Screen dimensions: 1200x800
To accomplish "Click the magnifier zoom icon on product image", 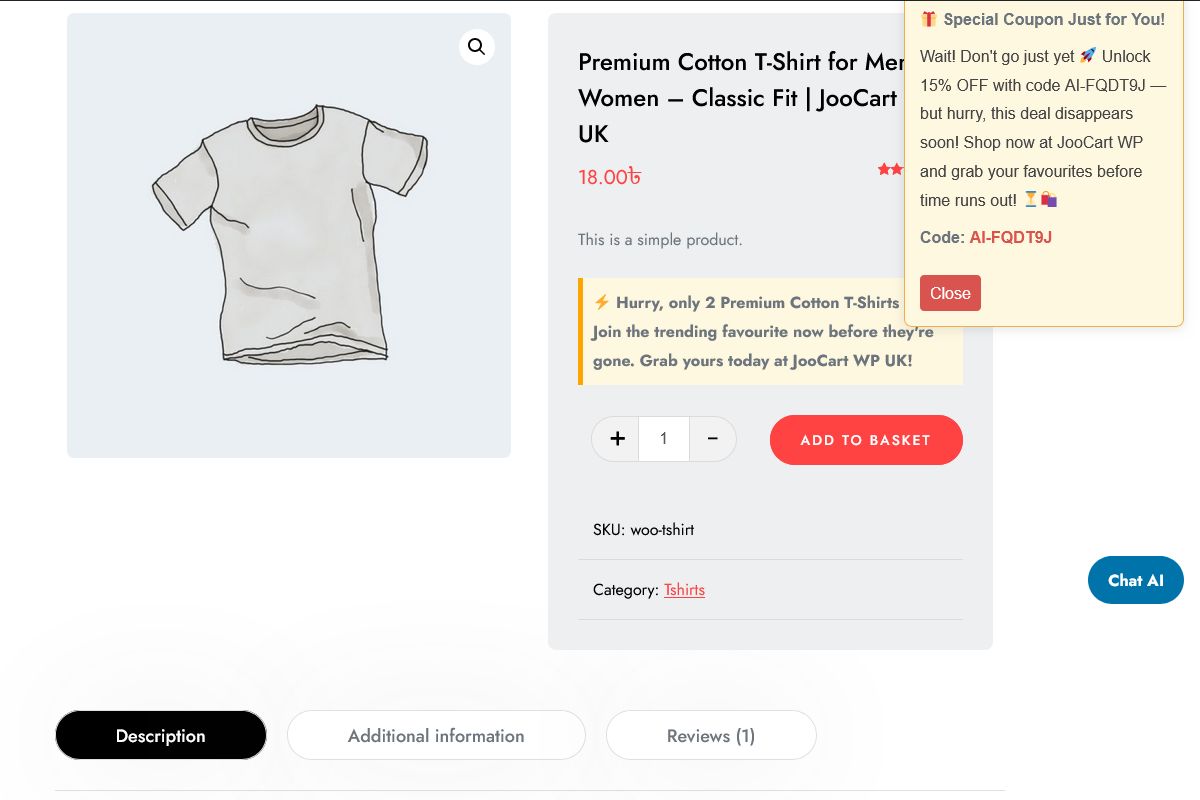I will coord(477,47).
